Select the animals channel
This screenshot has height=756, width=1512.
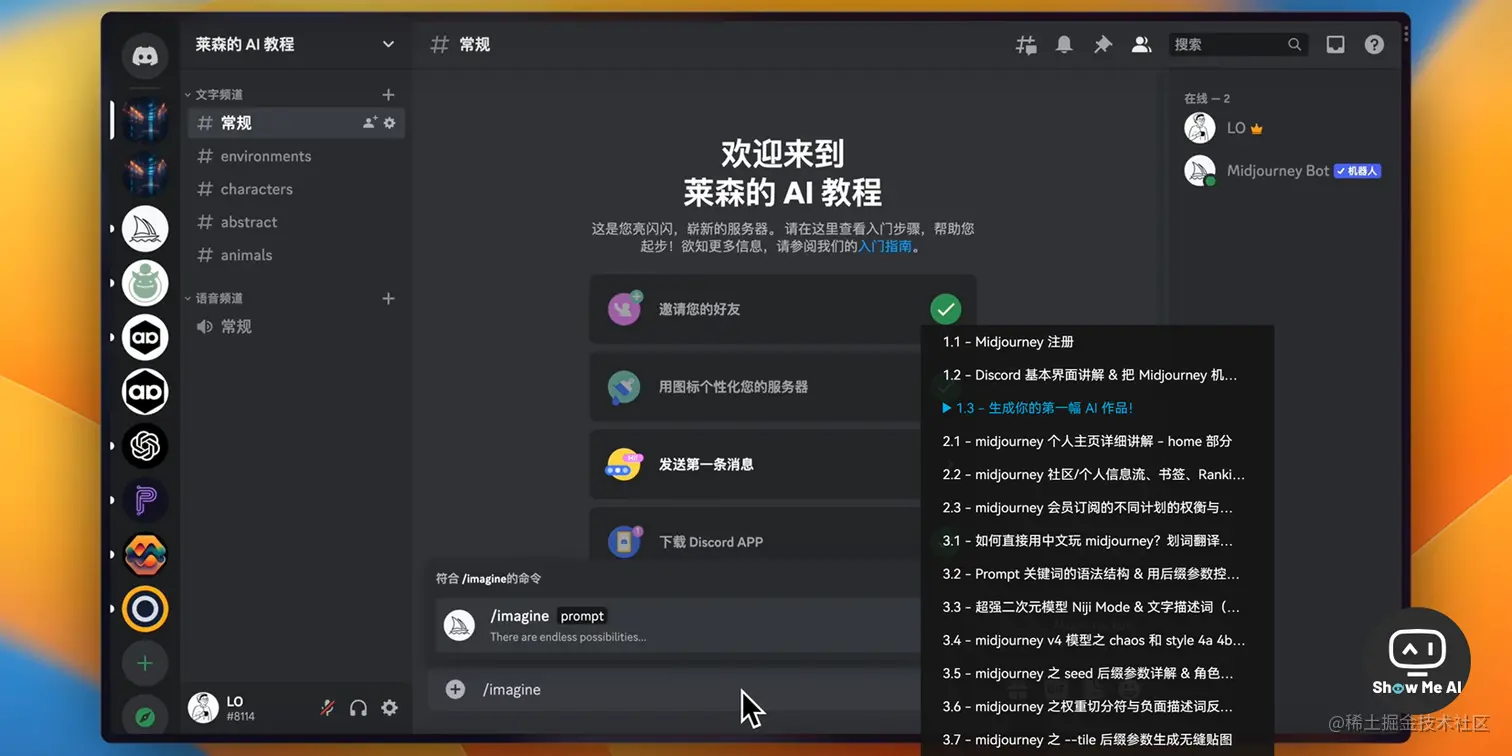click(296, 255)
